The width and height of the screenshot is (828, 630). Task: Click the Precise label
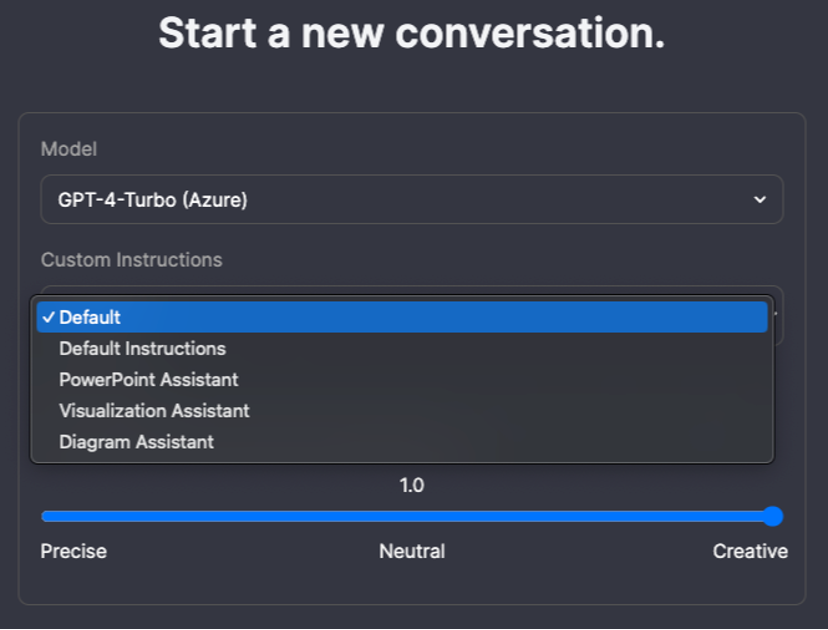coord(73,551)
